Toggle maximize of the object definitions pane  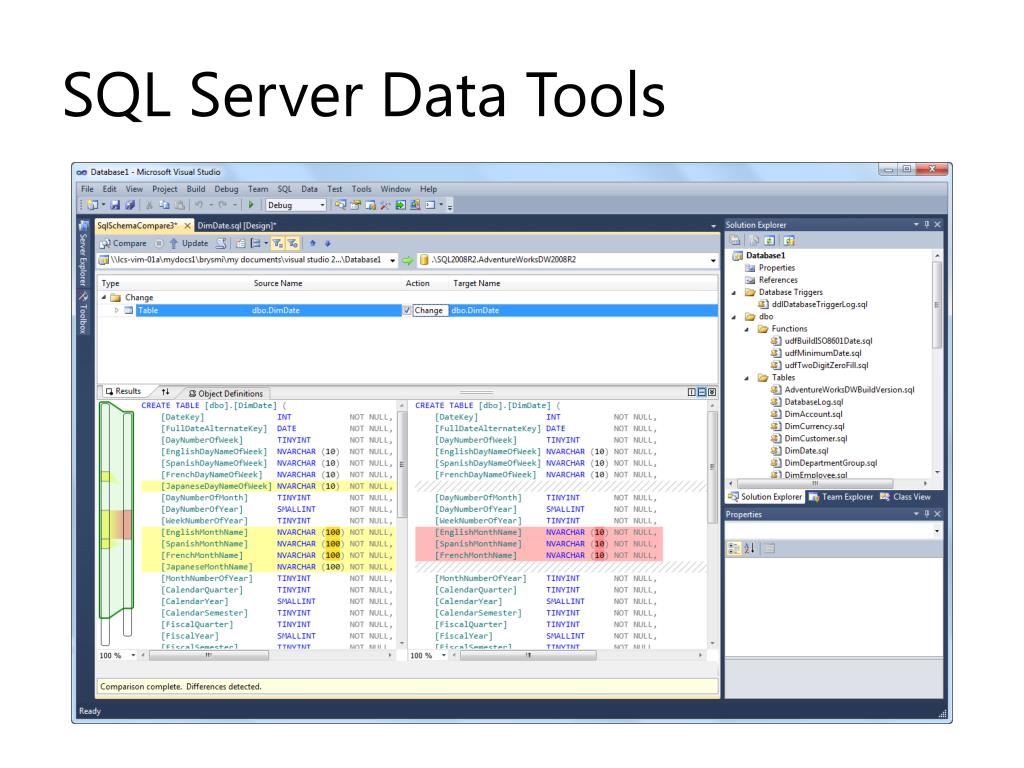pos(712,392)
